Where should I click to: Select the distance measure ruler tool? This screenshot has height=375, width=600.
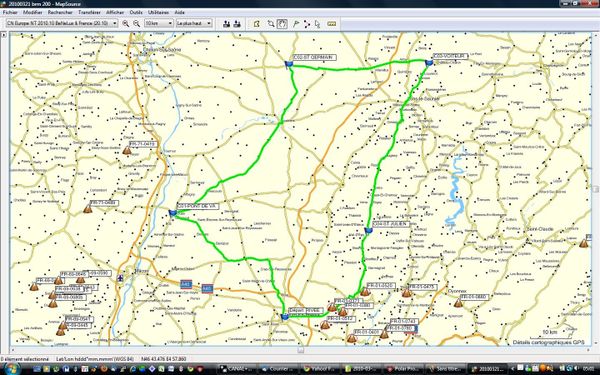(x=332, y=24)
